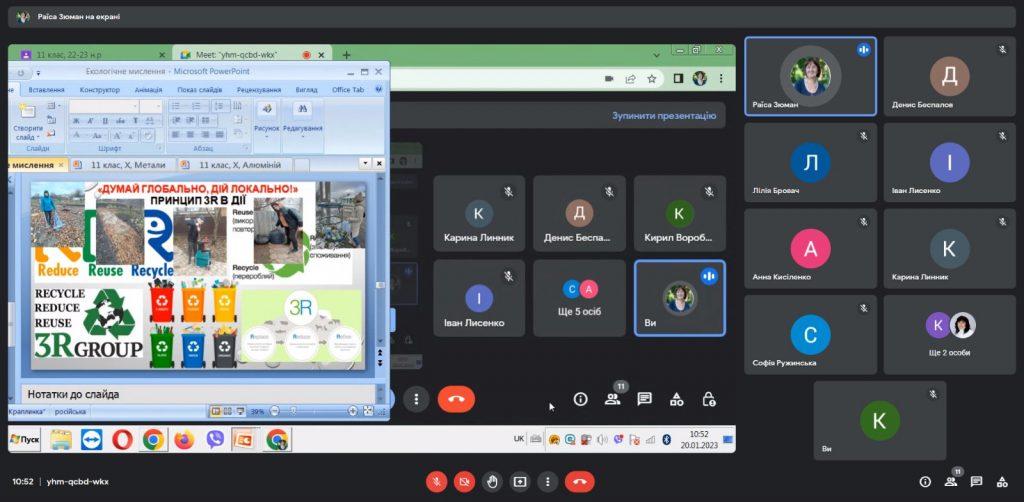Viewport: 1024px width, 502px height.
Task: Click PowerPoint zoom slider handle
Action: pos(293,411)
